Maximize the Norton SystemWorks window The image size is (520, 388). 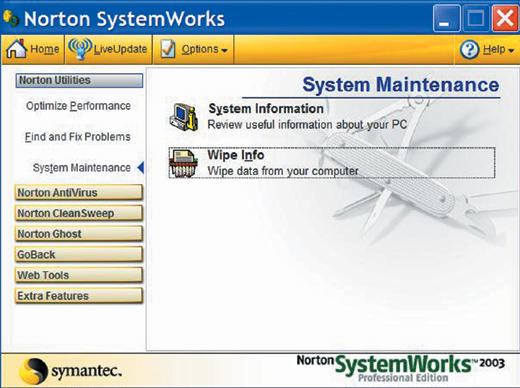[x=476, y=18]
